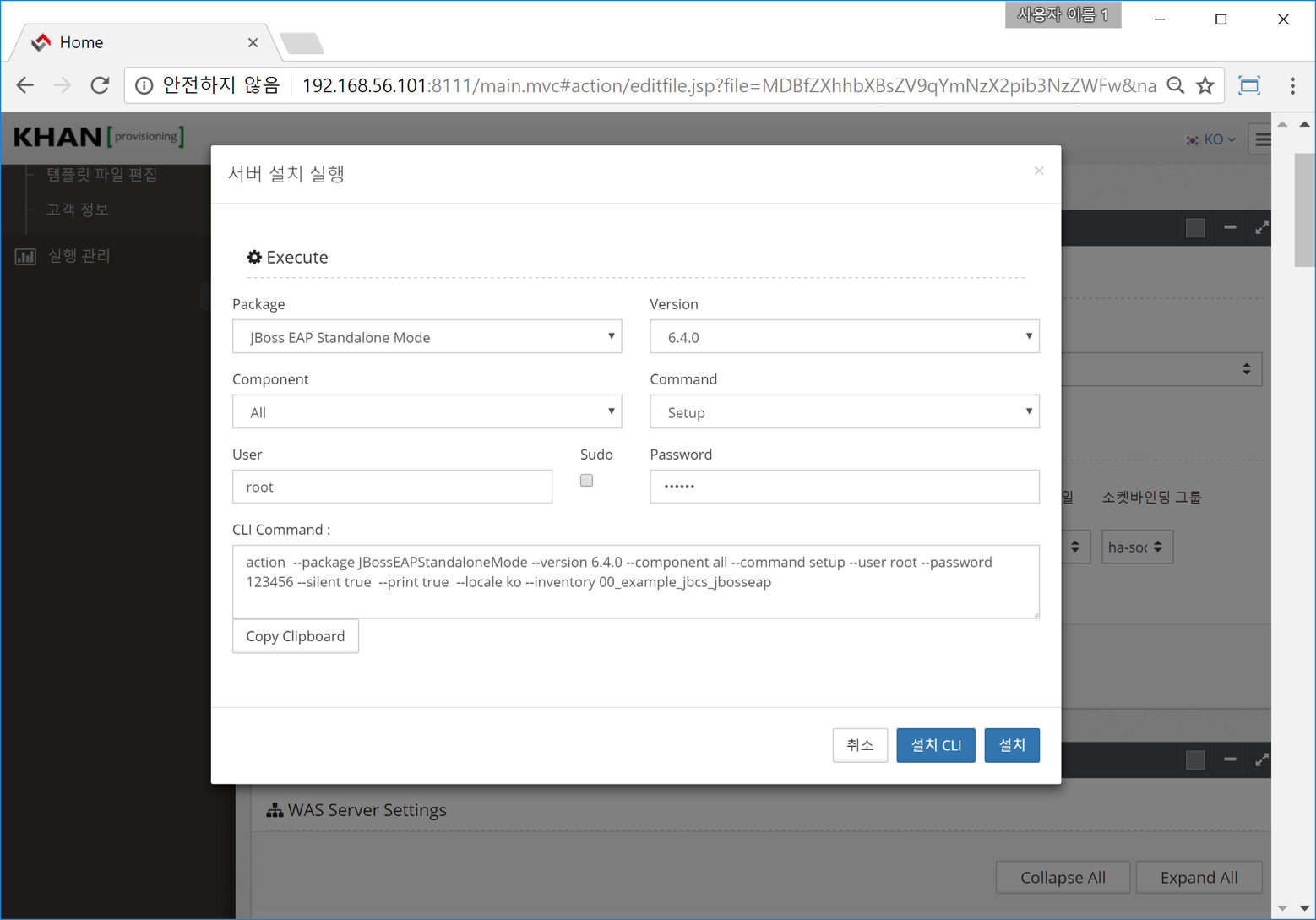Click the site info icon beside URL
1316x920 pixels.
[144, 85]
